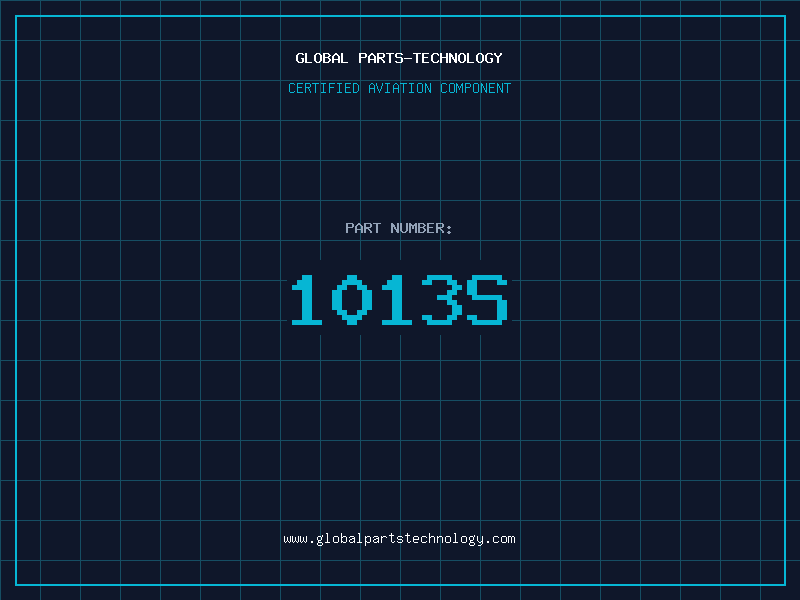Screen dimensions: 800x600
Task: Click the .com ending of the URL
Action: [x=500, y=539]
